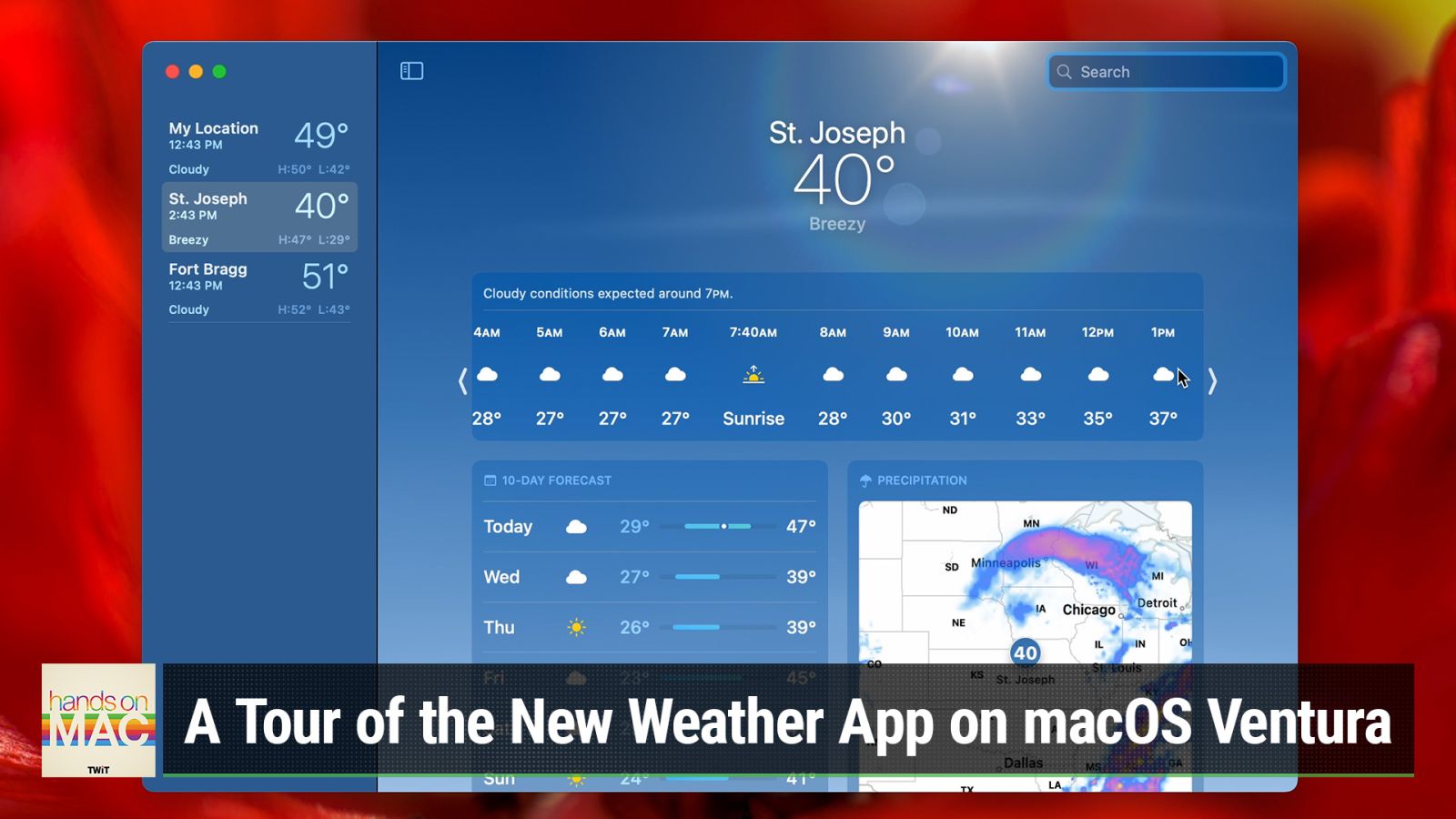Image resolution: width=1456 pixels, height=819 pixels.
Task: Click the calendar icon next to 10-Day Forecast
Action: pyautogui.click(x=490, y=480)
